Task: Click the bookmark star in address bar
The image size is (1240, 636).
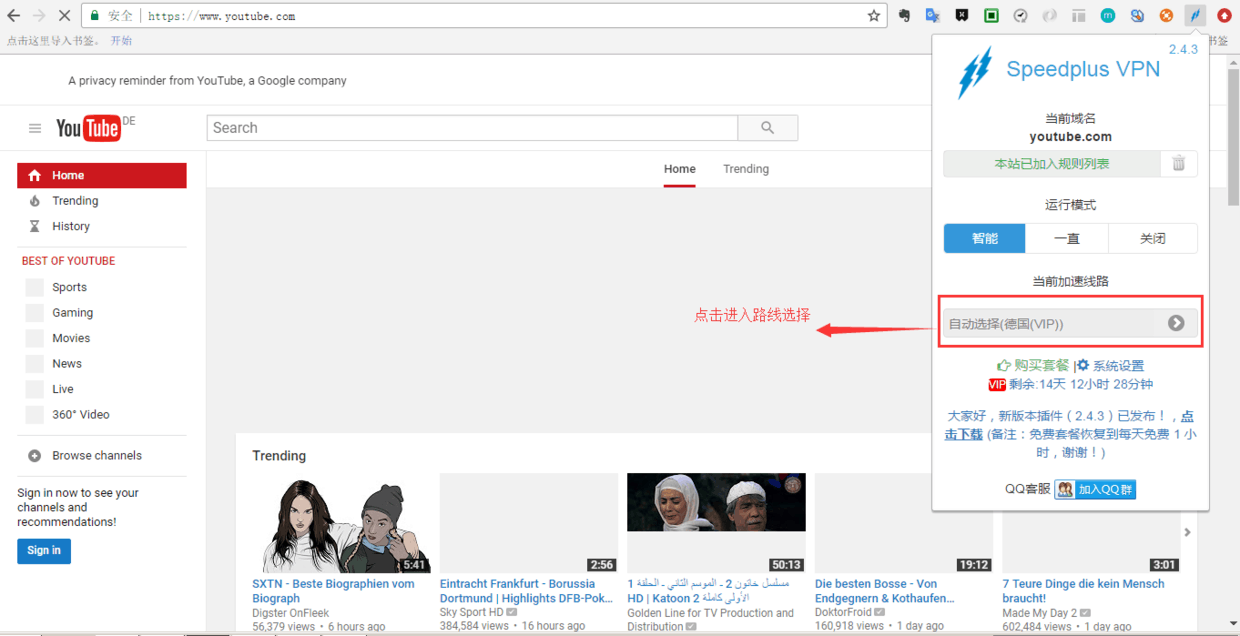Action: (x=873, y=16)
